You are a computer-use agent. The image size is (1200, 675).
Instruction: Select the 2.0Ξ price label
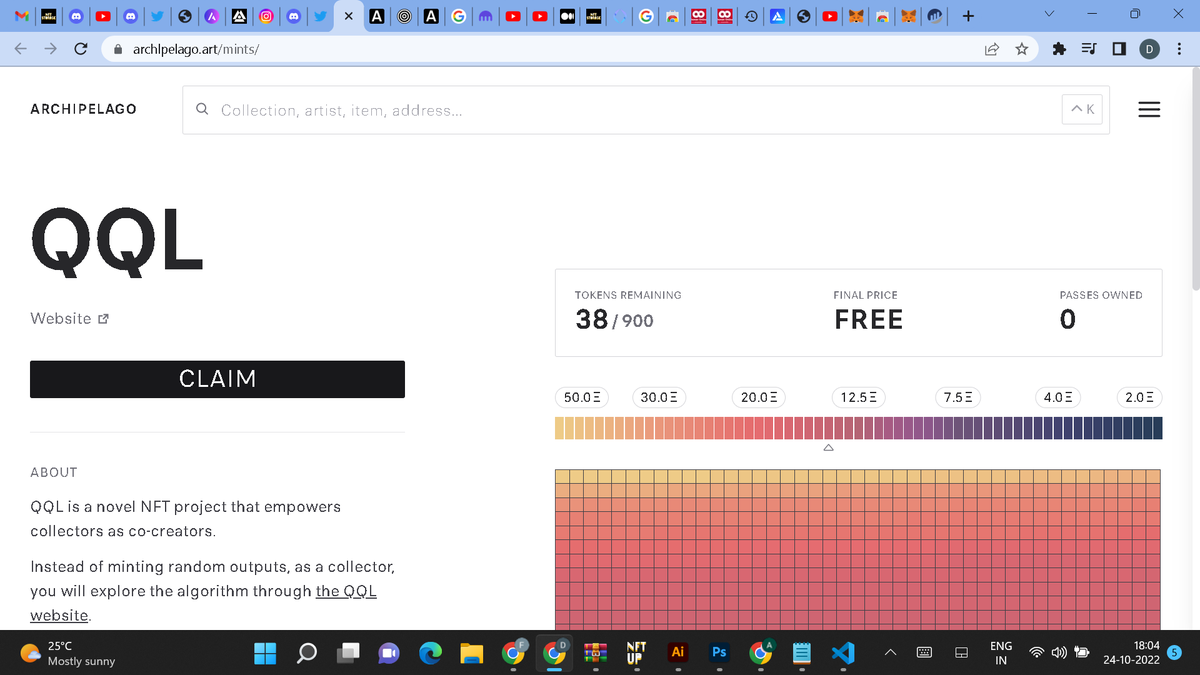[x=1139, y=397]
